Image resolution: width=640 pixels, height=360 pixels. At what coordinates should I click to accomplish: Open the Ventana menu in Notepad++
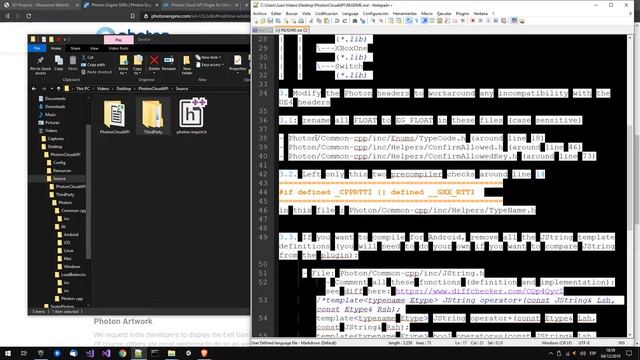(x=480, y=13)
